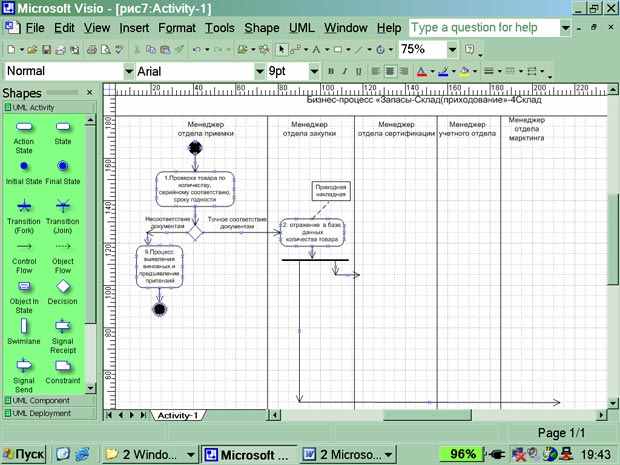This screenshot has height=465, width=620.
Task: Pick the Transition (Fork) shape
Action: pyautogui.click(x=24, y=216)
